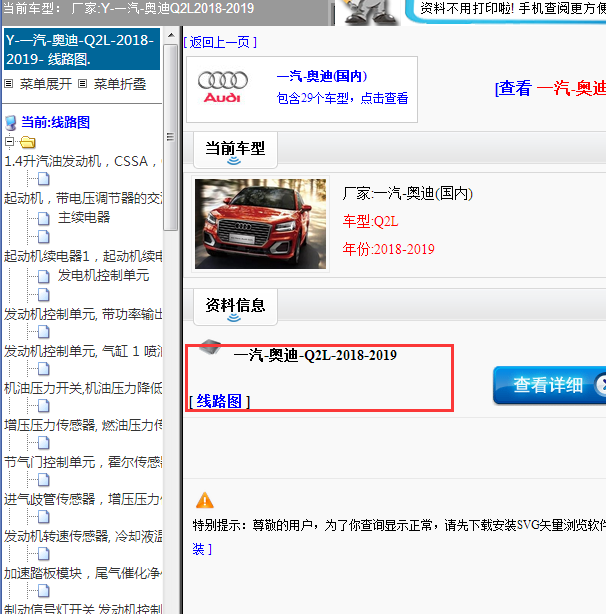Screen dimensions: 606x614
Task: Click the 一汽-奥迪-Q2L-2018-2019 title
Action: point(315,355)
